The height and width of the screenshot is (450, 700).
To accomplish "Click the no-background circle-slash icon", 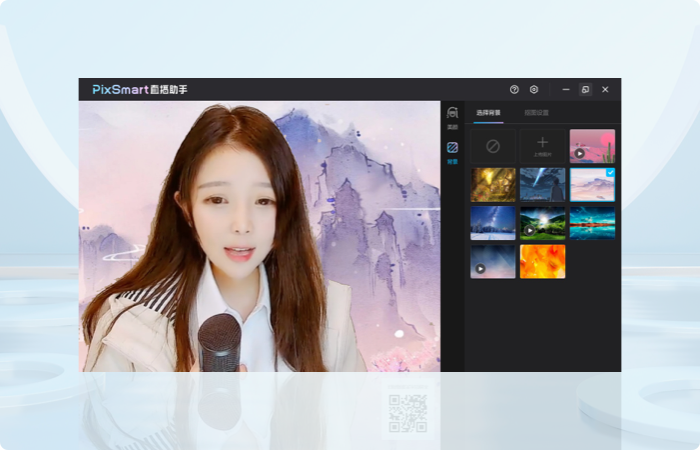I will coord(493,146).
